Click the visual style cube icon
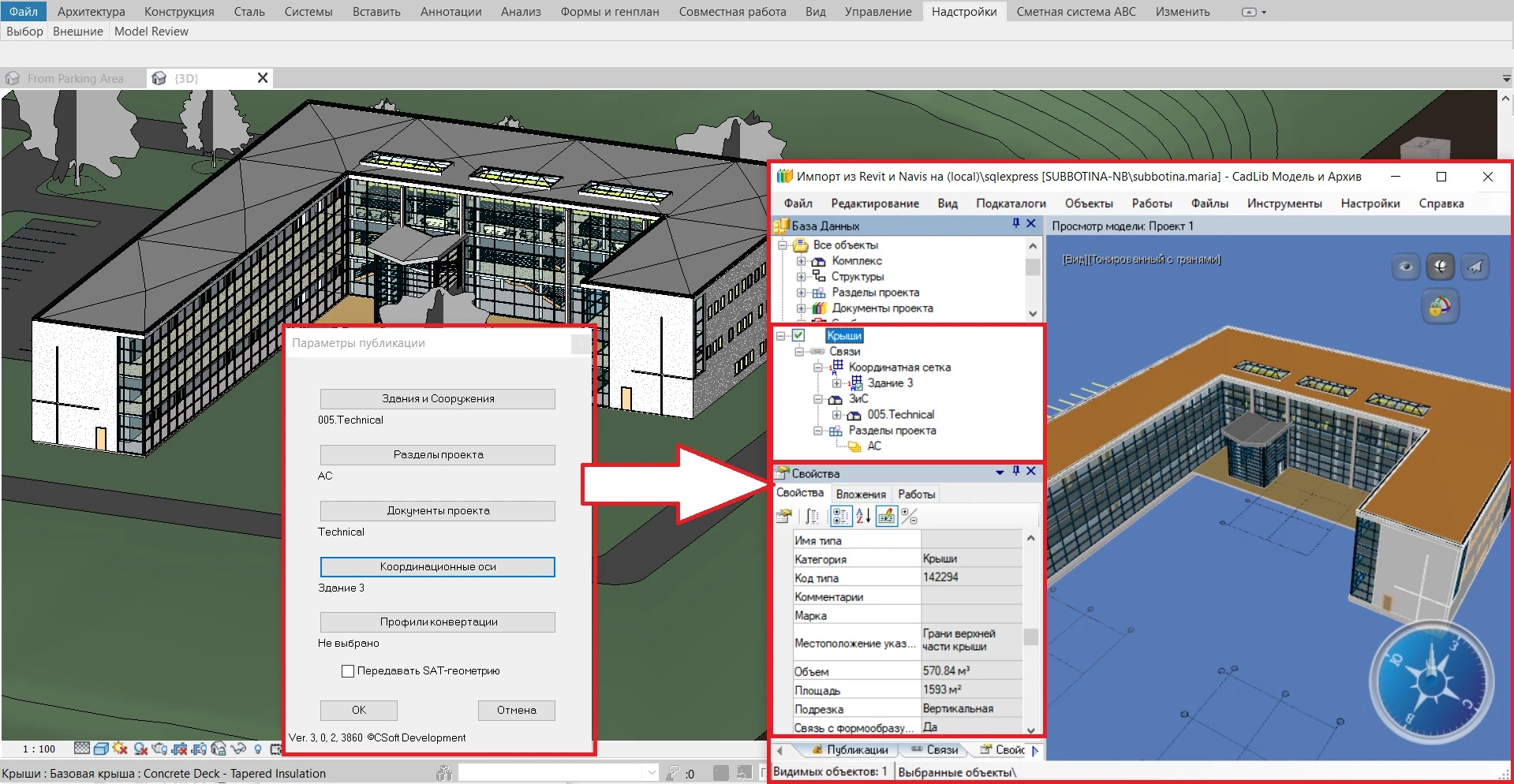Image resolution: width=1514 pixels, height=784 pixels. (101, 749)
